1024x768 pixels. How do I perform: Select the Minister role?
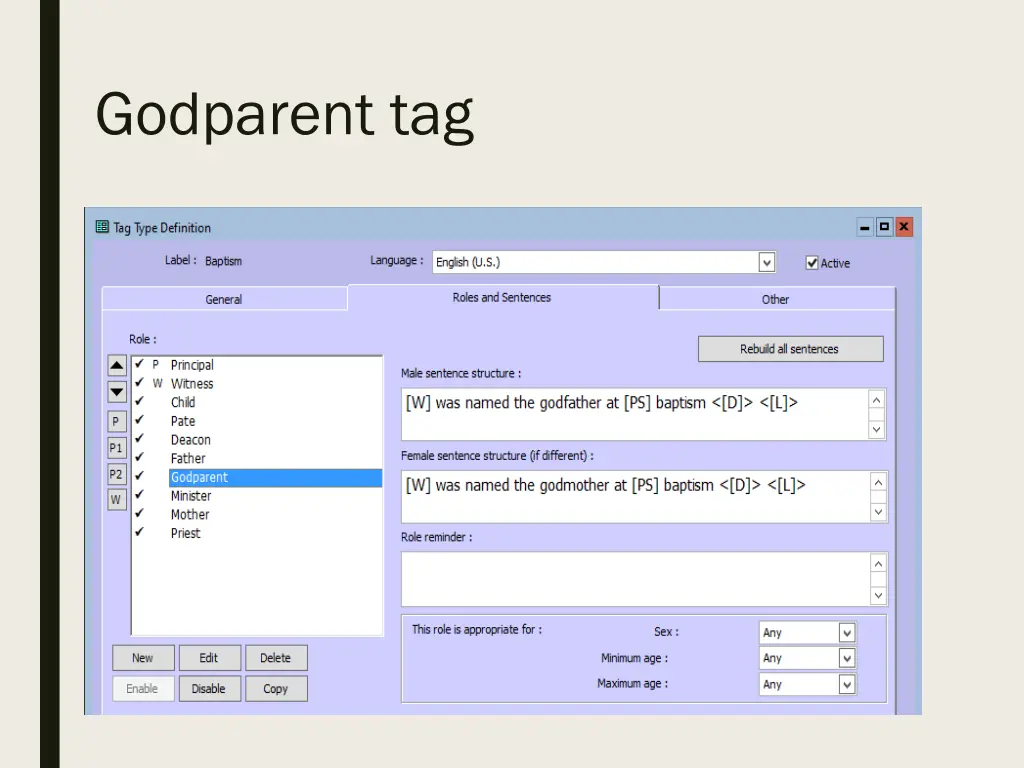(x=191, y=496)
